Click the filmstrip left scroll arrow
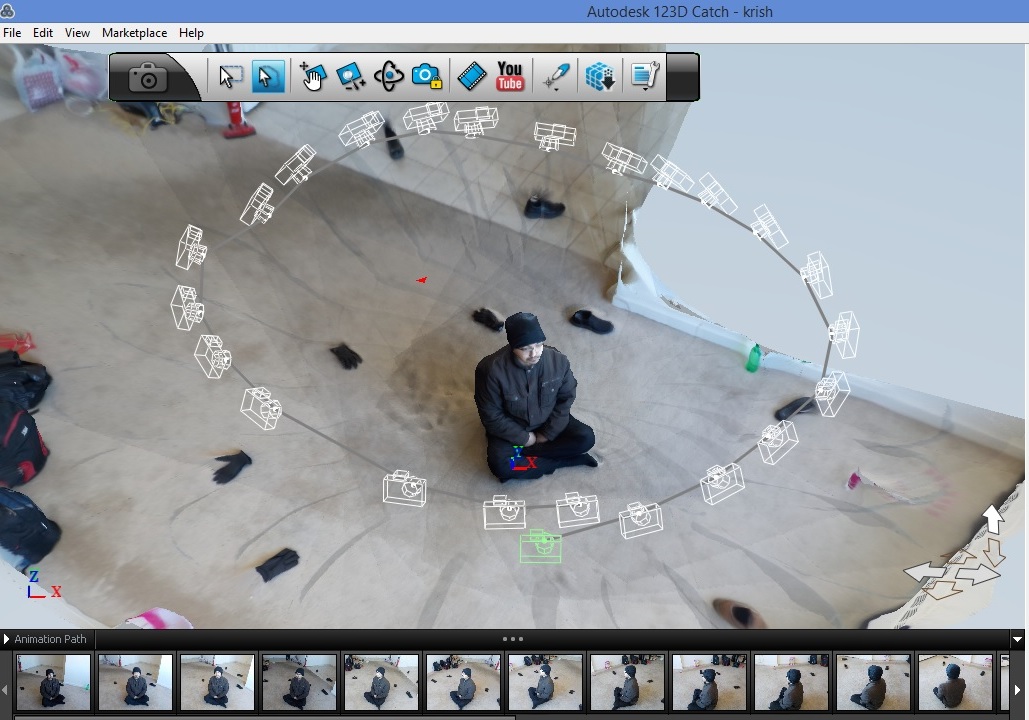 click(x=5, y=690)
